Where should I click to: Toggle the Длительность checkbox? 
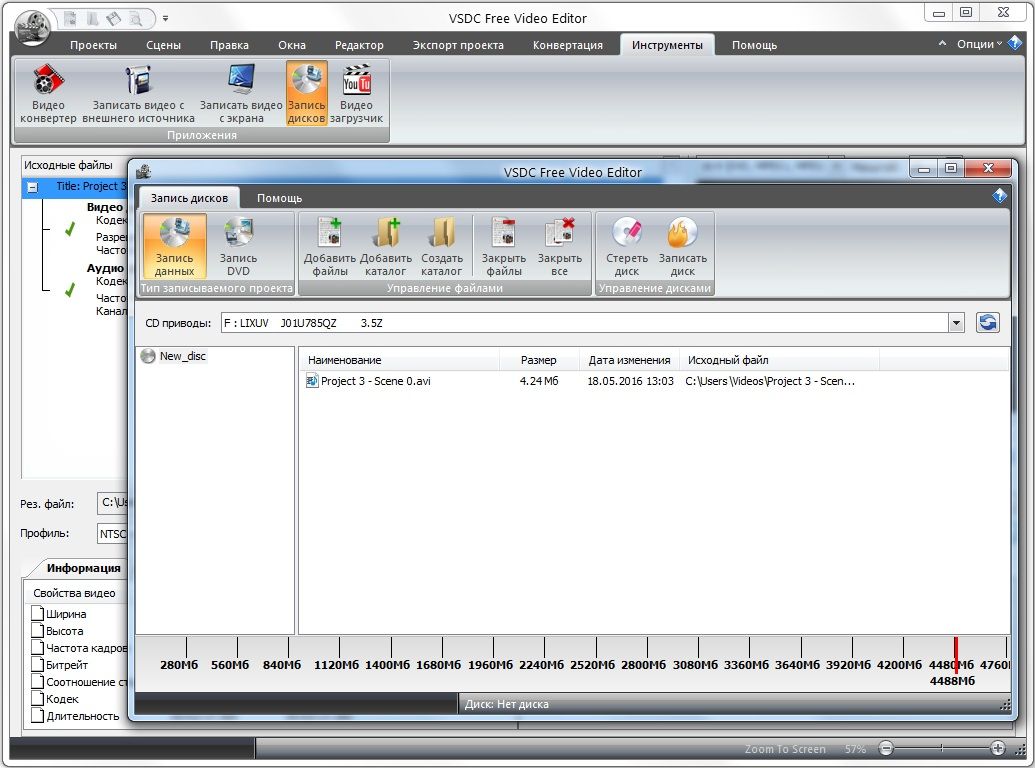pyautogui.click(x=38, y=716)
